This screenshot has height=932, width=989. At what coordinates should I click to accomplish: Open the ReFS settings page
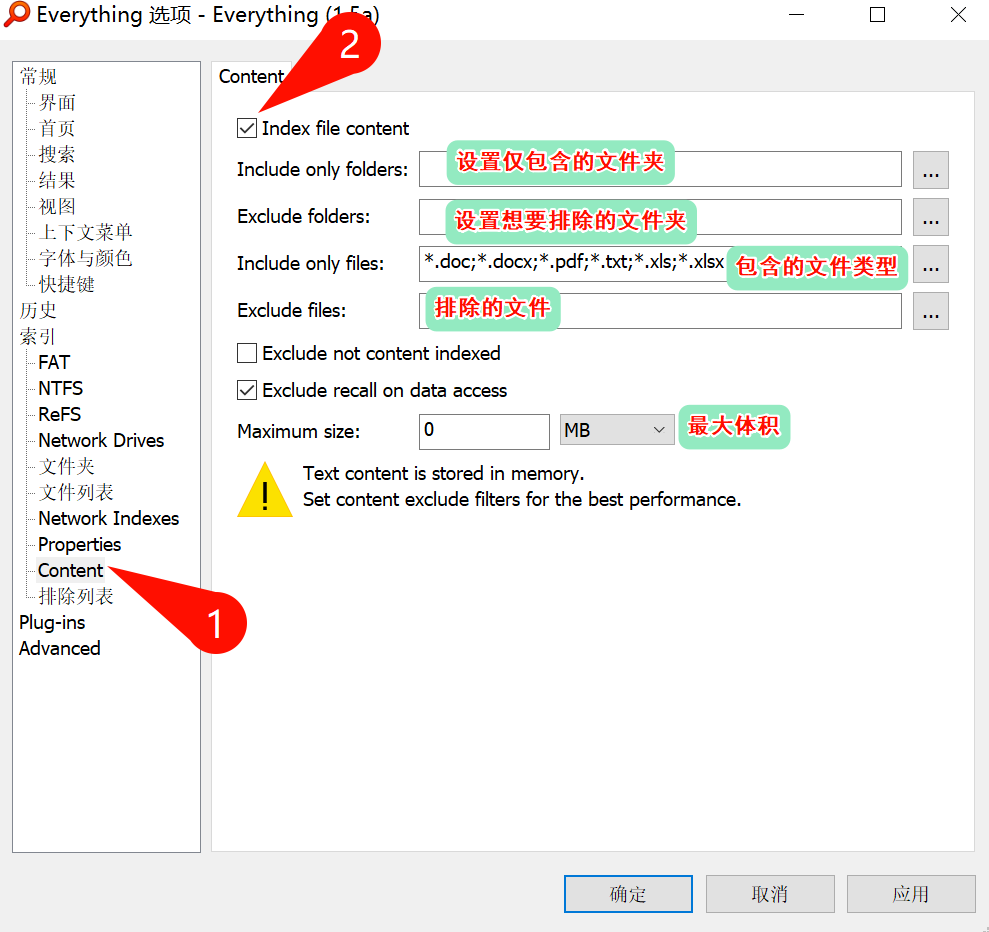60,414
